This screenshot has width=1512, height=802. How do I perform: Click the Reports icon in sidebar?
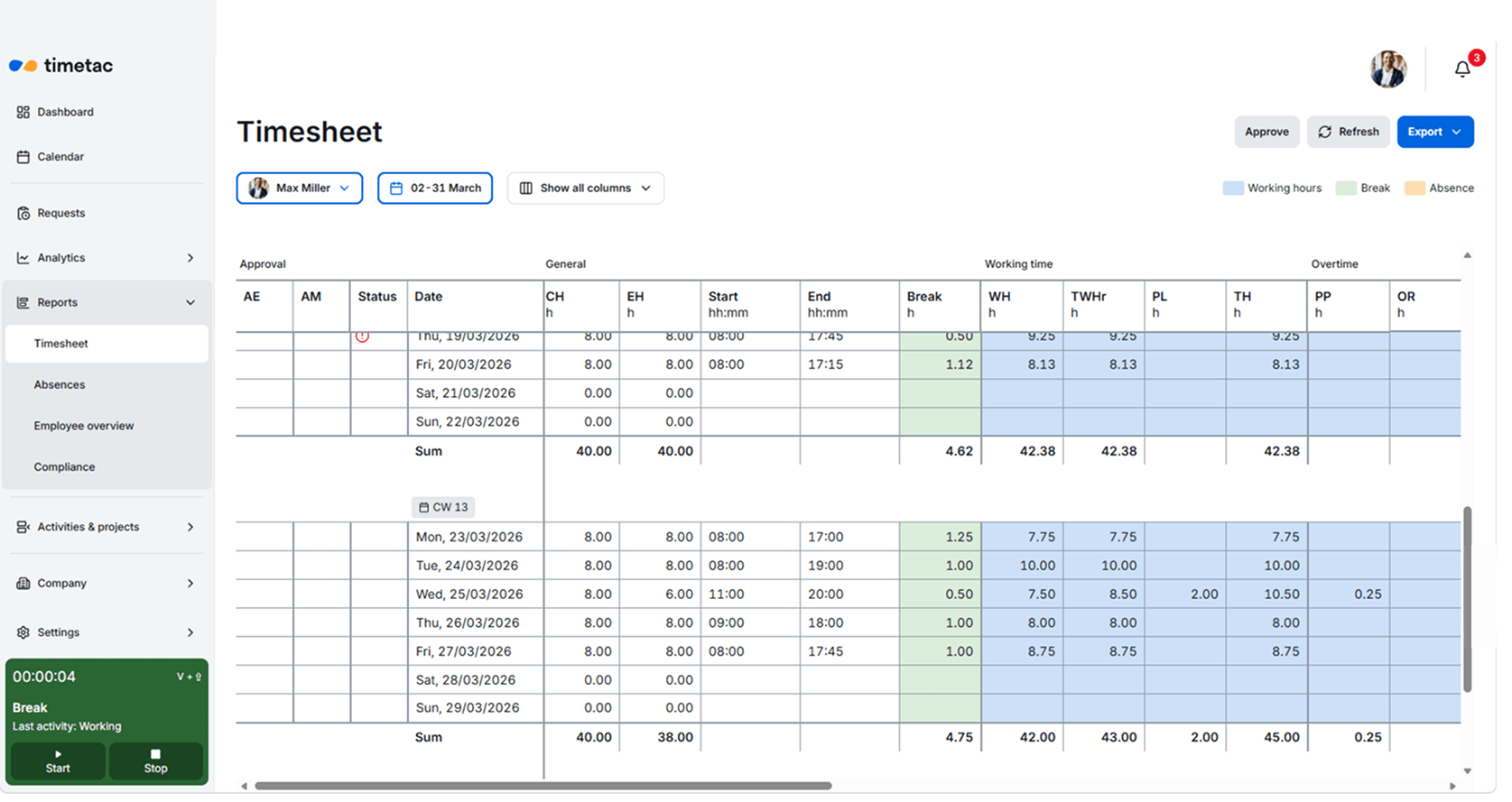(x=23, y=303)
